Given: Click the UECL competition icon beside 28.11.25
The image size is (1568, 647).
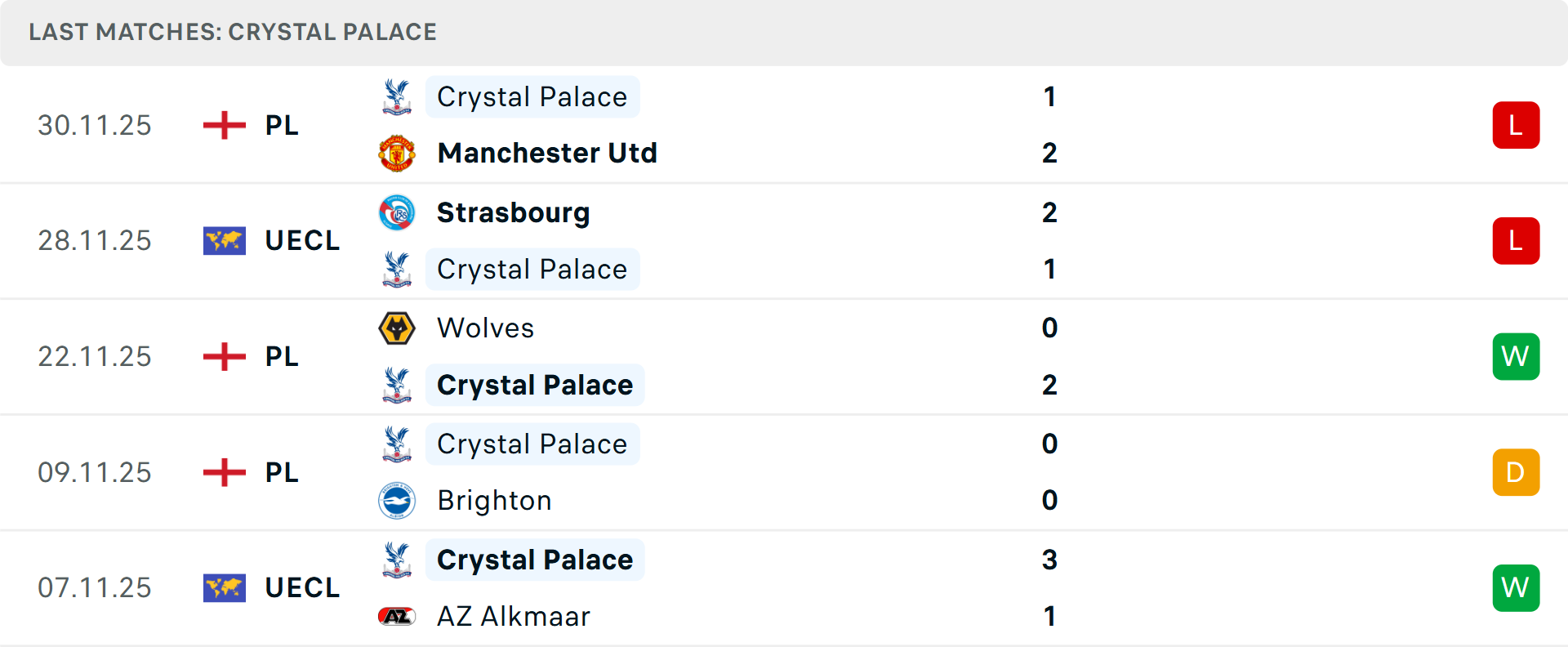Looking at the screenshot, I should (x=224, y=240).
